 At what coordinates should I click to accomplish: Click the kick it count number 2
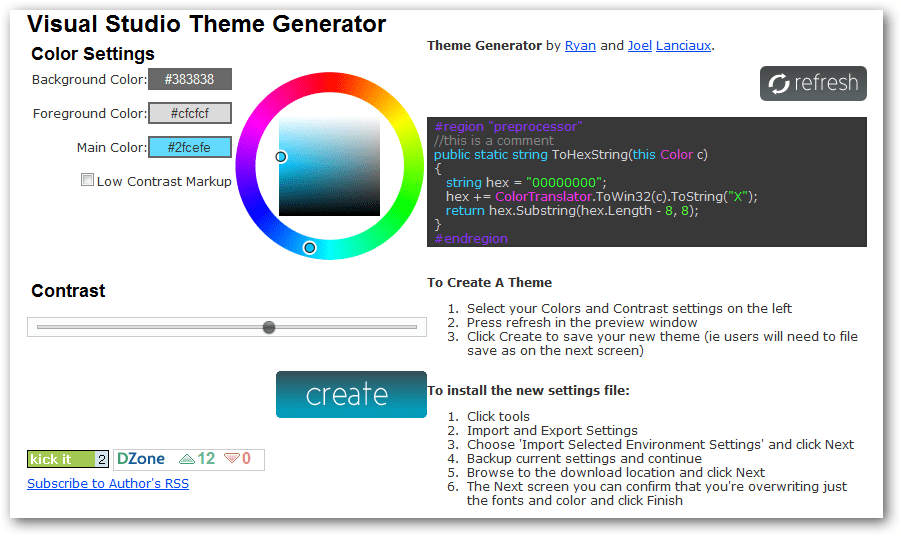point(102,459)
